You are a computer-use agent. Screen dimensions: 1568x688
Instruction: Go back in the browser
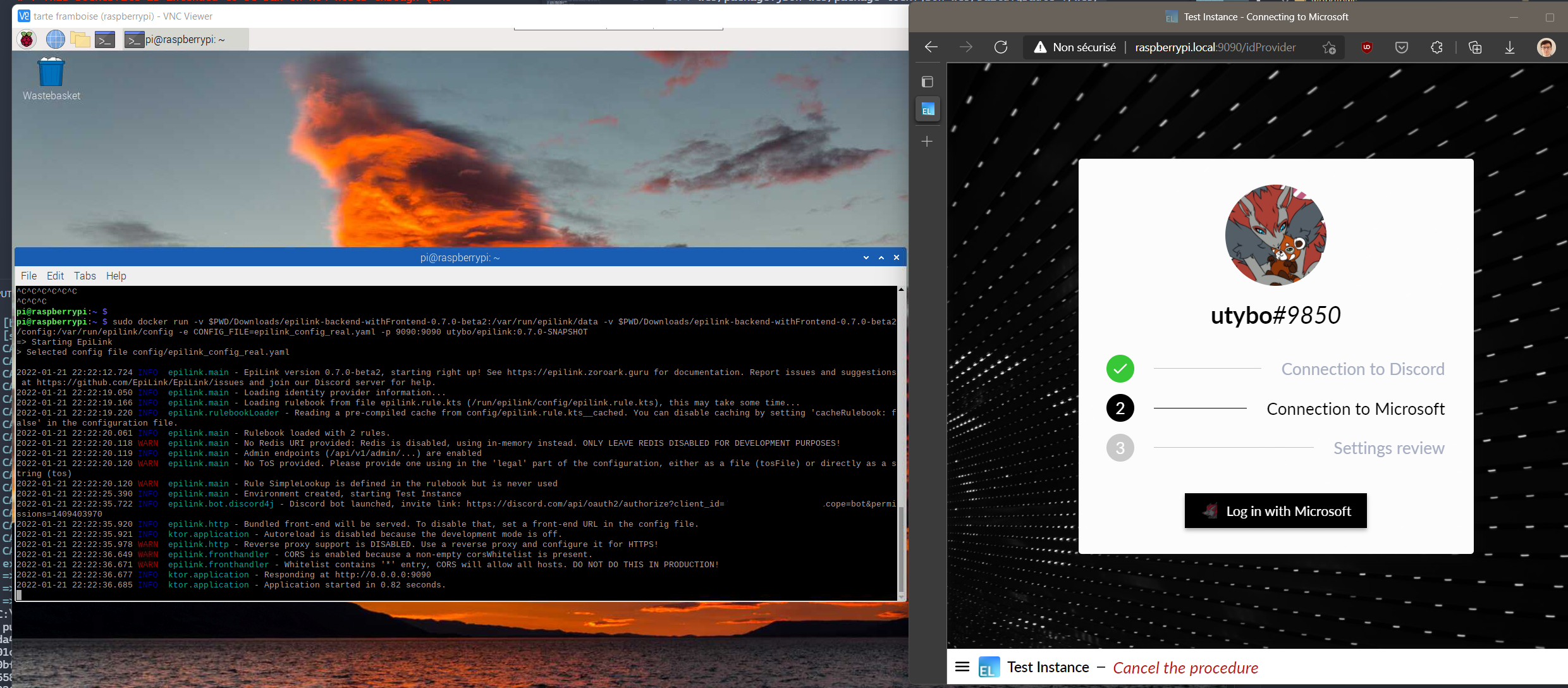click(931, 47)
